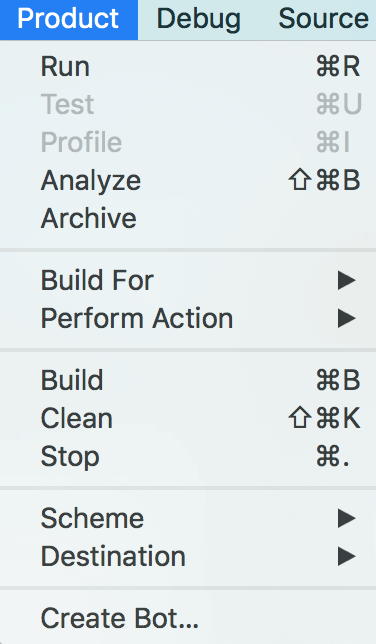Expand the Destination submenu arrow
The image size is (376, 644).
click(346, 557)
